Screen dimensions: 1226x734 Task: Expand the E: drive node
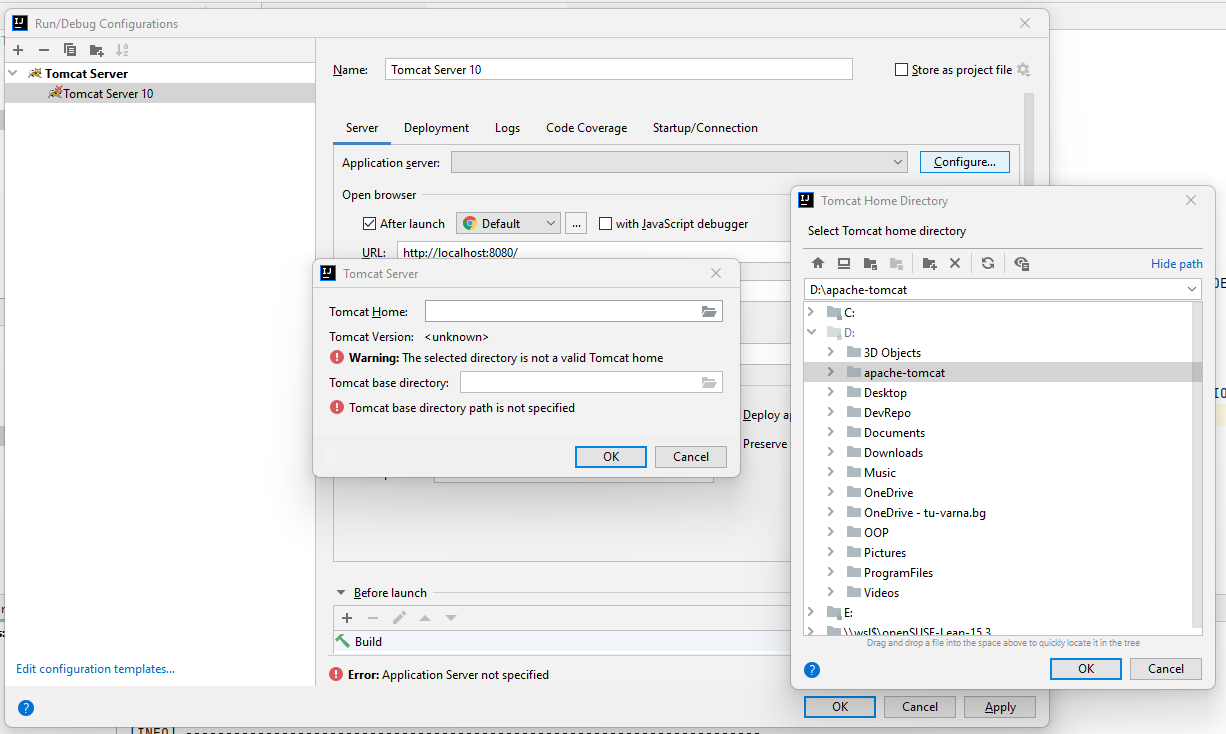[x=812, y=612]
